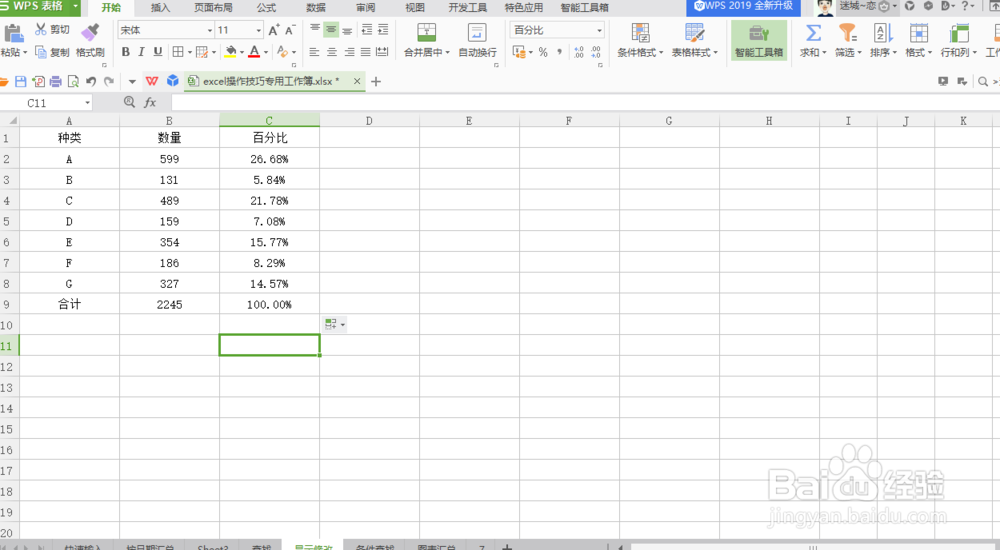Click the fx insert function icon
Screen dimensions: 1000x550
pyautogui.click(x=150, y=102)
